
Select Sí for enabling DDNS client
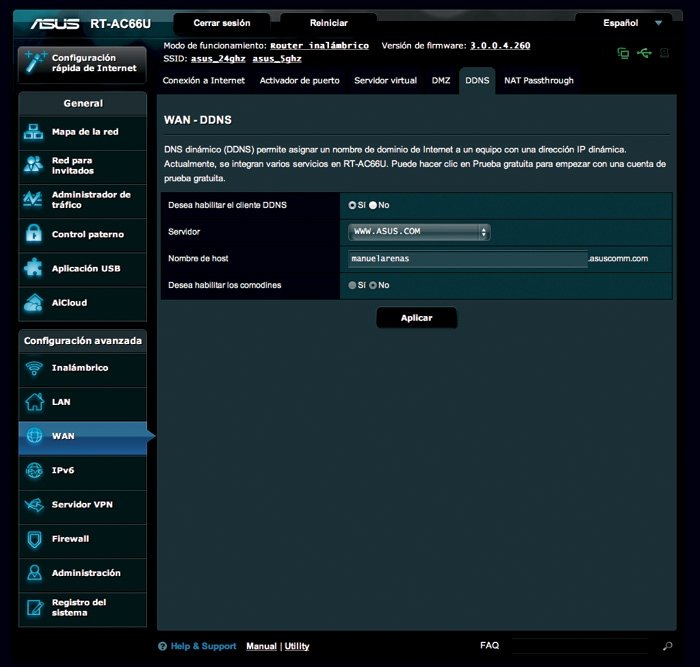coord(352,205)
